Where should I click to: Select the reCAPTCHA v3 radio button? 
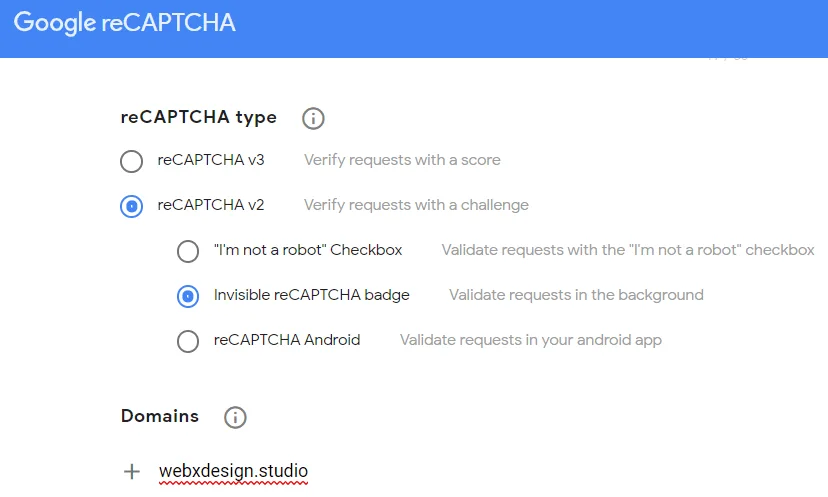click(x=131, y=161)
